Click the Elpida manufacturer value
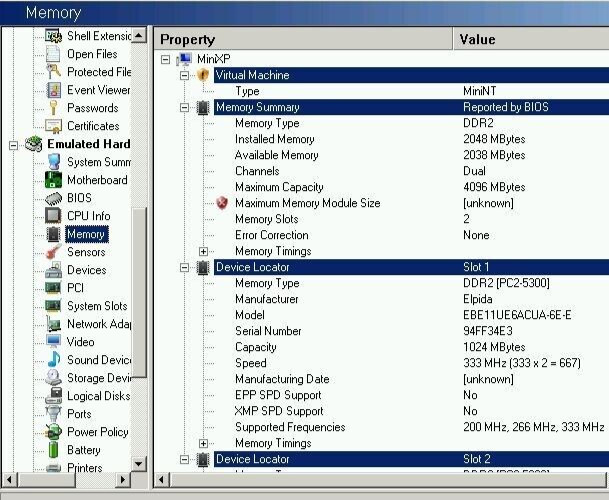Viewport: 609px width, 500px height. 478,299
